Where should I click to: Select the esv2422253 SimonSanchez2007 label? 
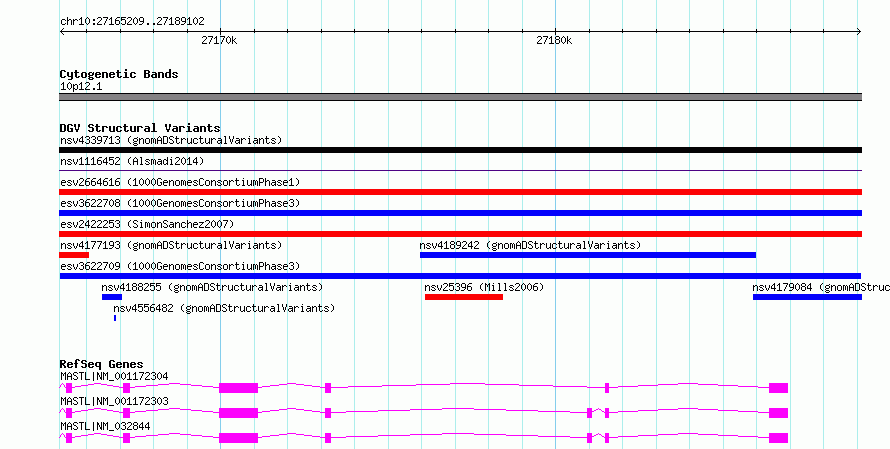(x=147, y=224)
